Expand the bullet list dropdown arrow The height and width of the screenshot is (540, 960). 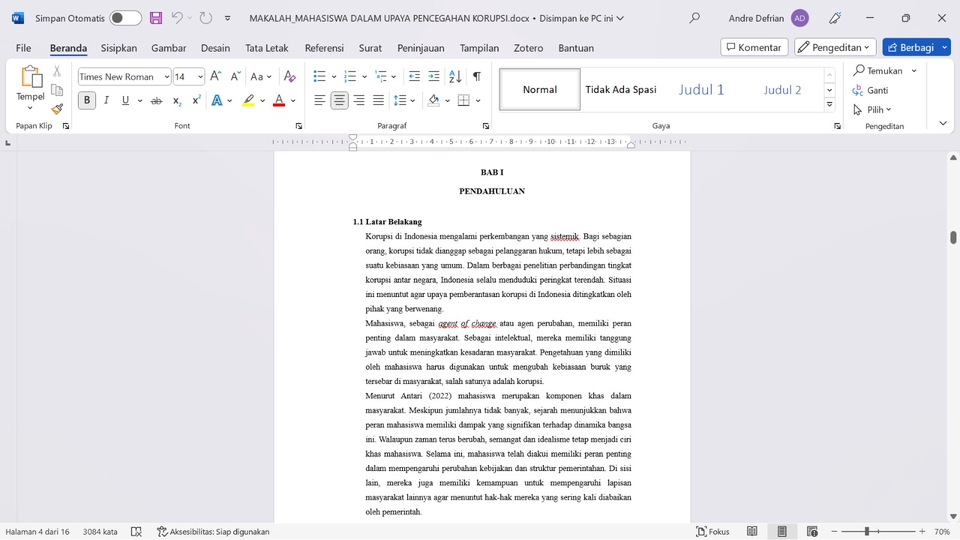pyautogui.click(x=334, y=77)
